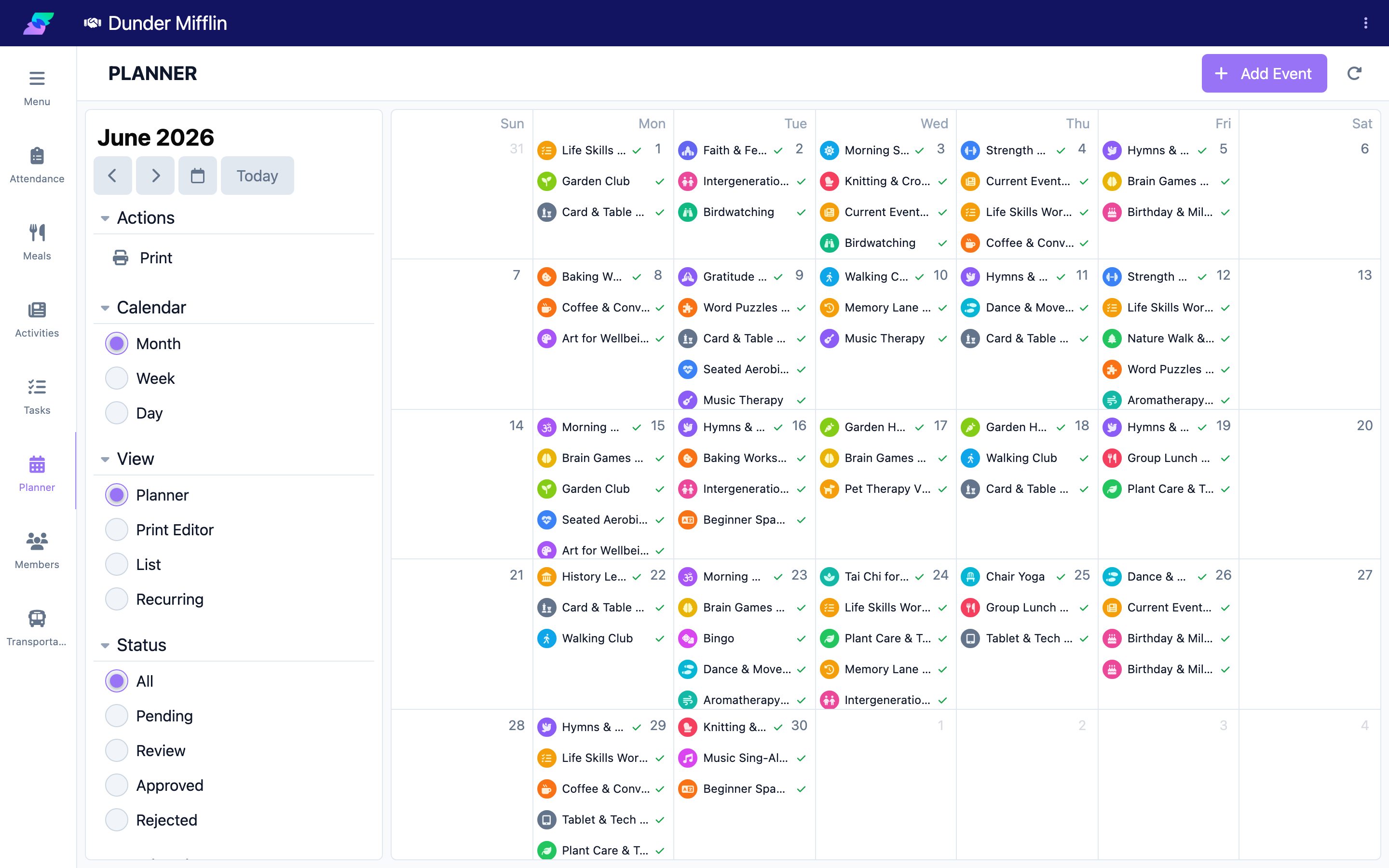Screen dimensions: 1389x868
Task: Open Pet Therapy event on June 17
Action: (x=885, y=489)
